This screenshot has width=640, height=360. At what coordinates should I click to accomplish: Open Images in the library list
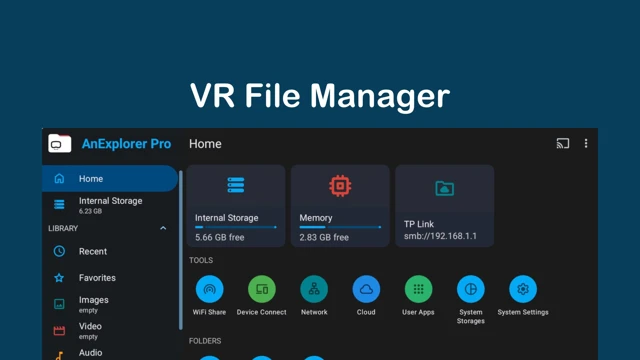110,304
